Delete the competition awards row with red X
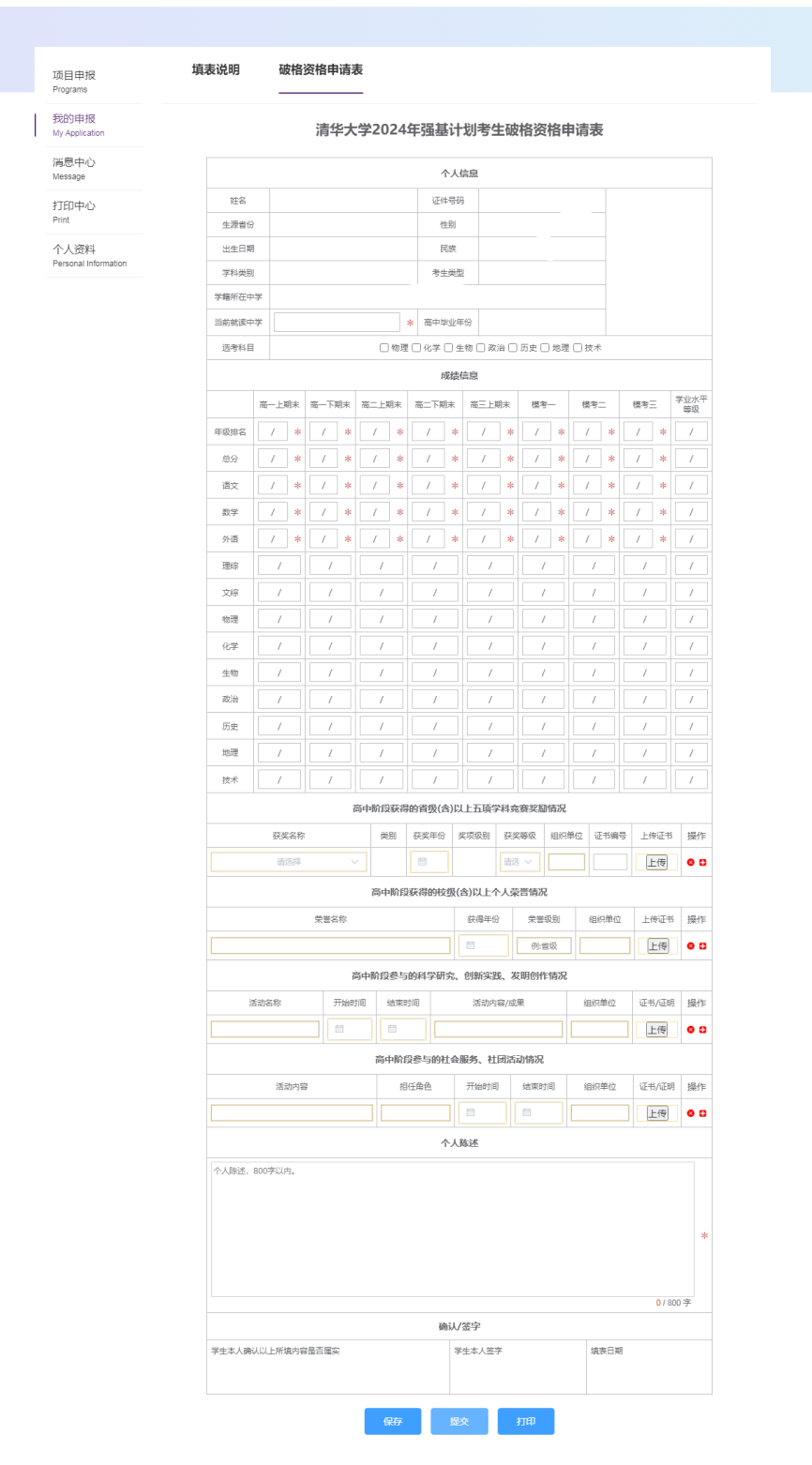Image resolution: width=812 pixels, height=1465 pixels. click(x=691, y=862)
